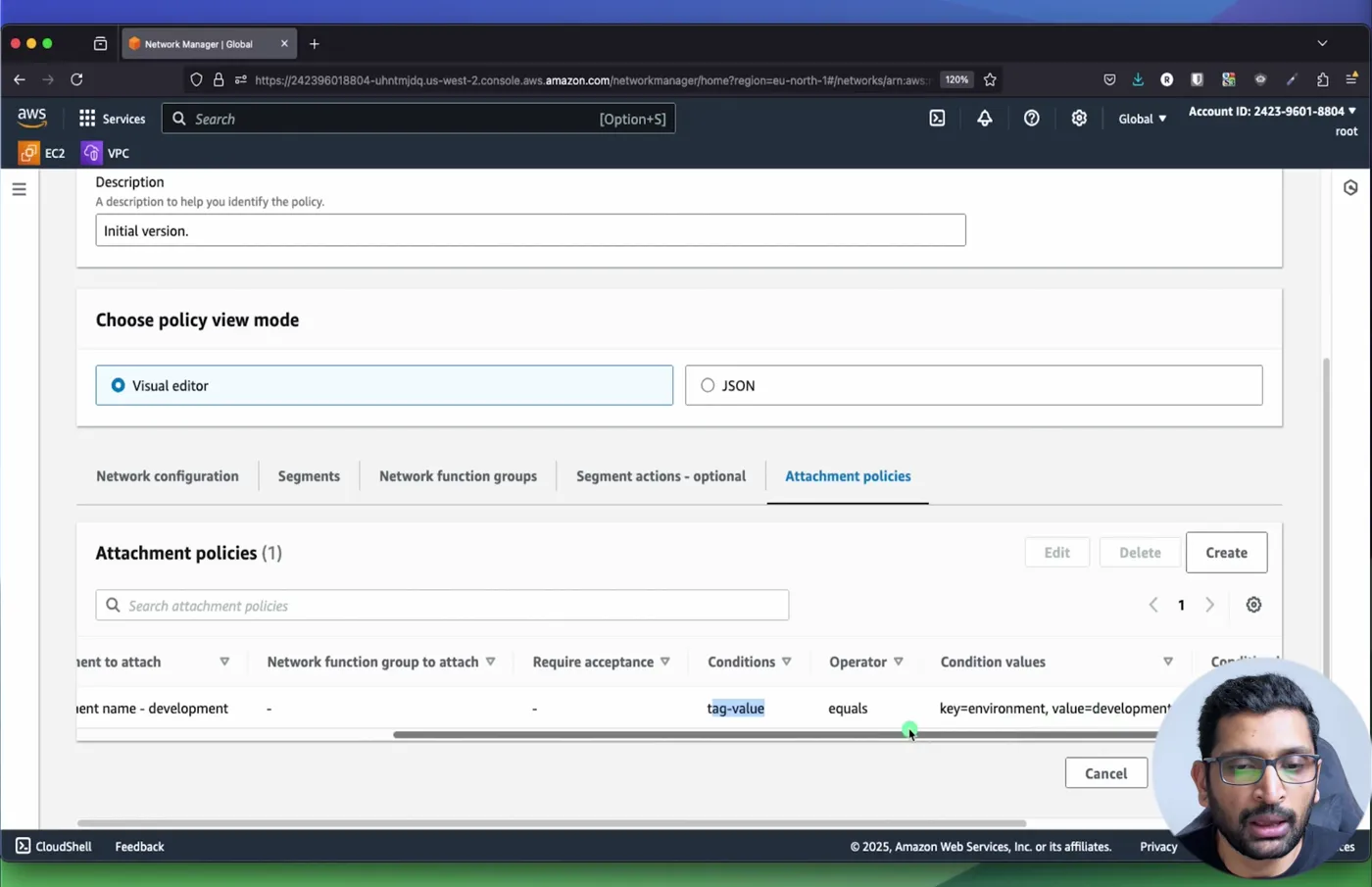Screen dimensions: 1372x887
Task: Open the right-side info panel icon
Action: [x=1350, y=187]
